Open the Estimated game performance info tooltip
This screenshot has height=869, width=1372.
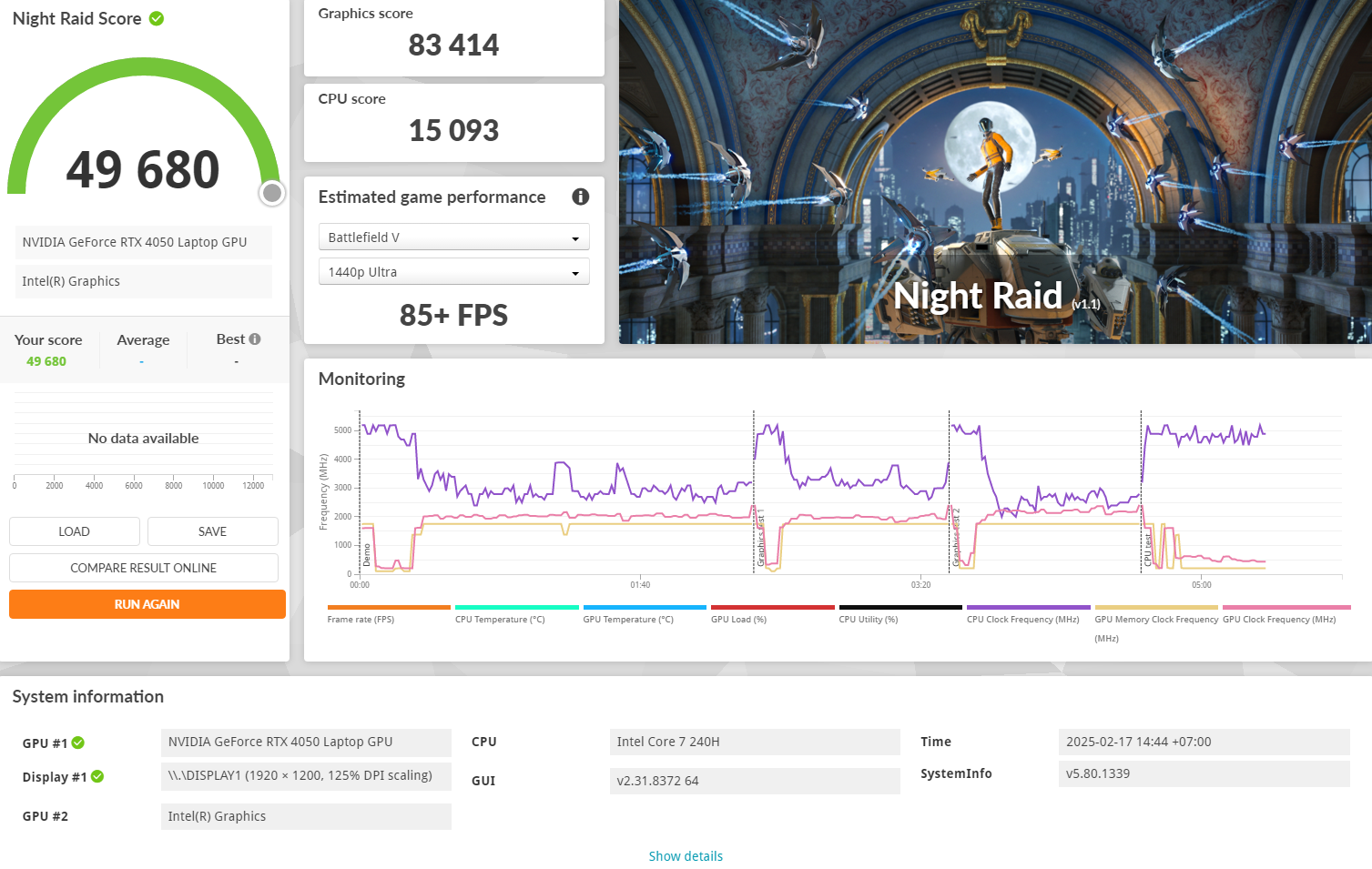pyautogui.click(x=580, y=197)
